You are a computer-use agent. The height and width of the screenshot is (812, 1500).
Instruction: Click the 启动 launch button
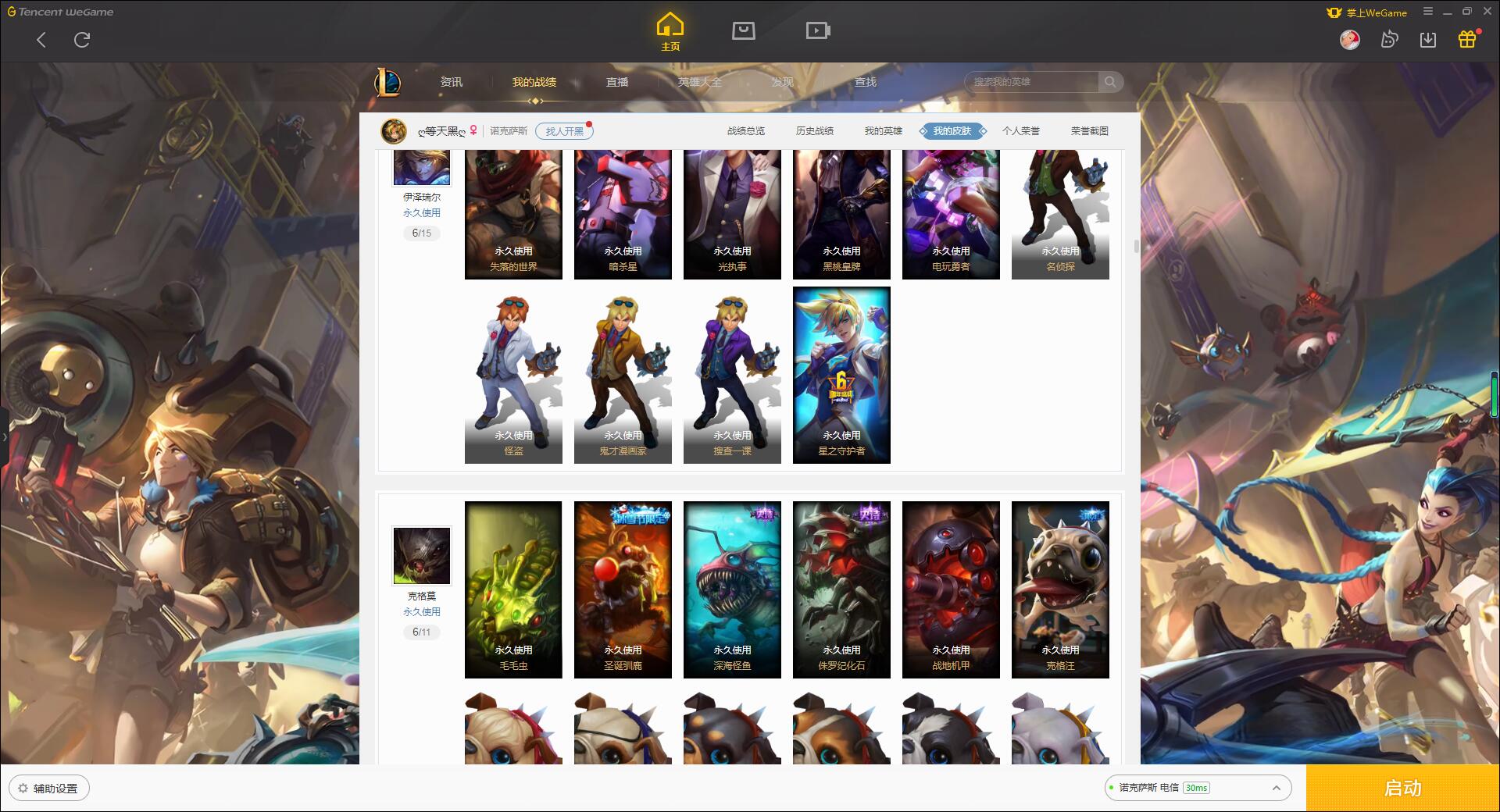point(1402,788)
